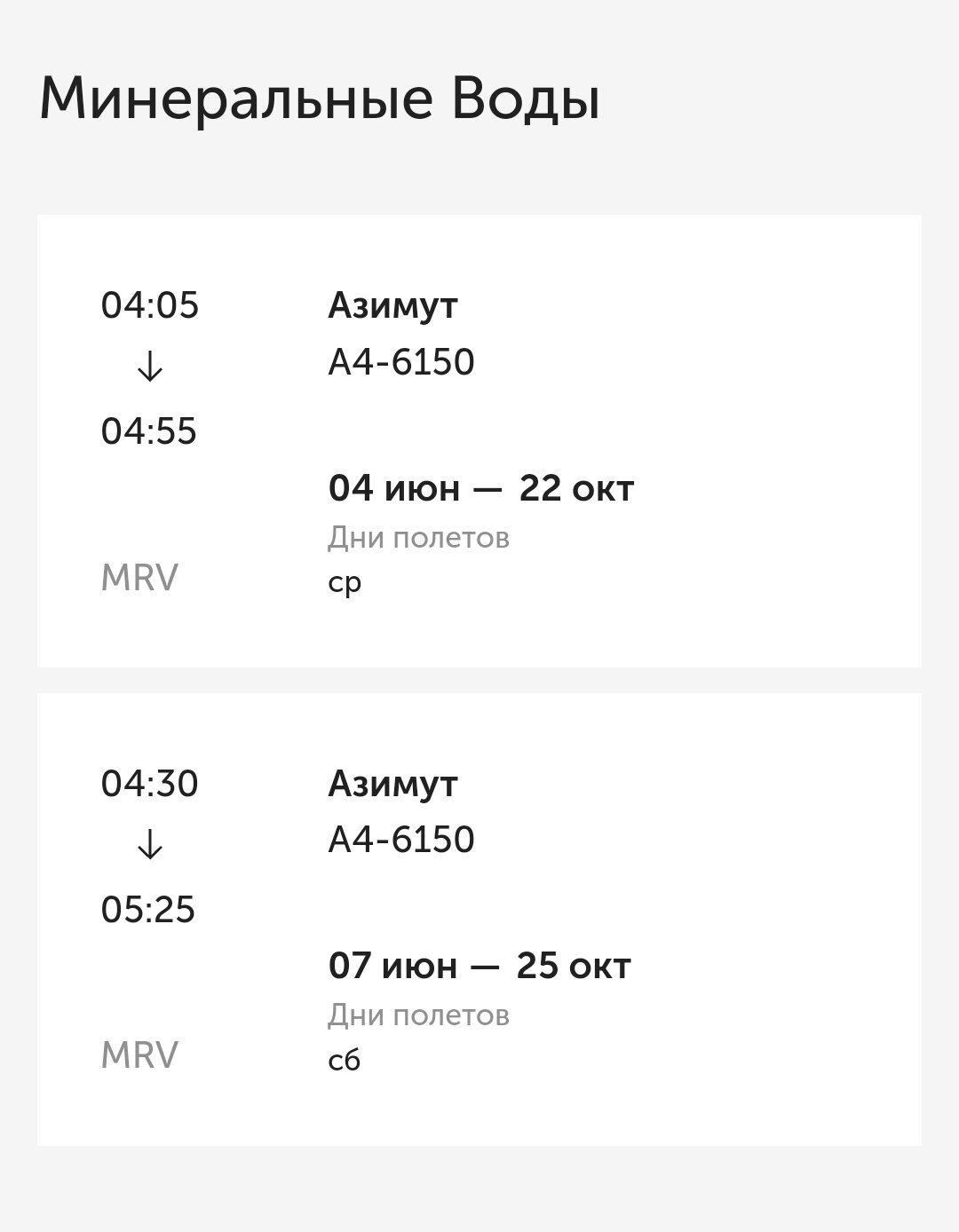Click Дни полетов label above ср
The height and width of the screenshot is (1232, 959).
(x=418, y=537)
